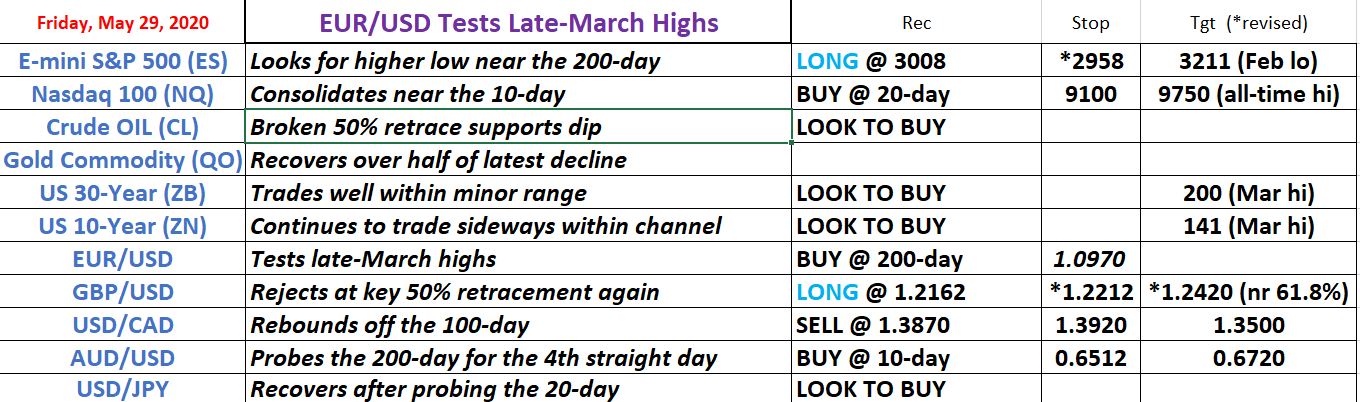Select the 1.0970 stop value cell
This screenshot has height=402, width=1360.
1091,259
